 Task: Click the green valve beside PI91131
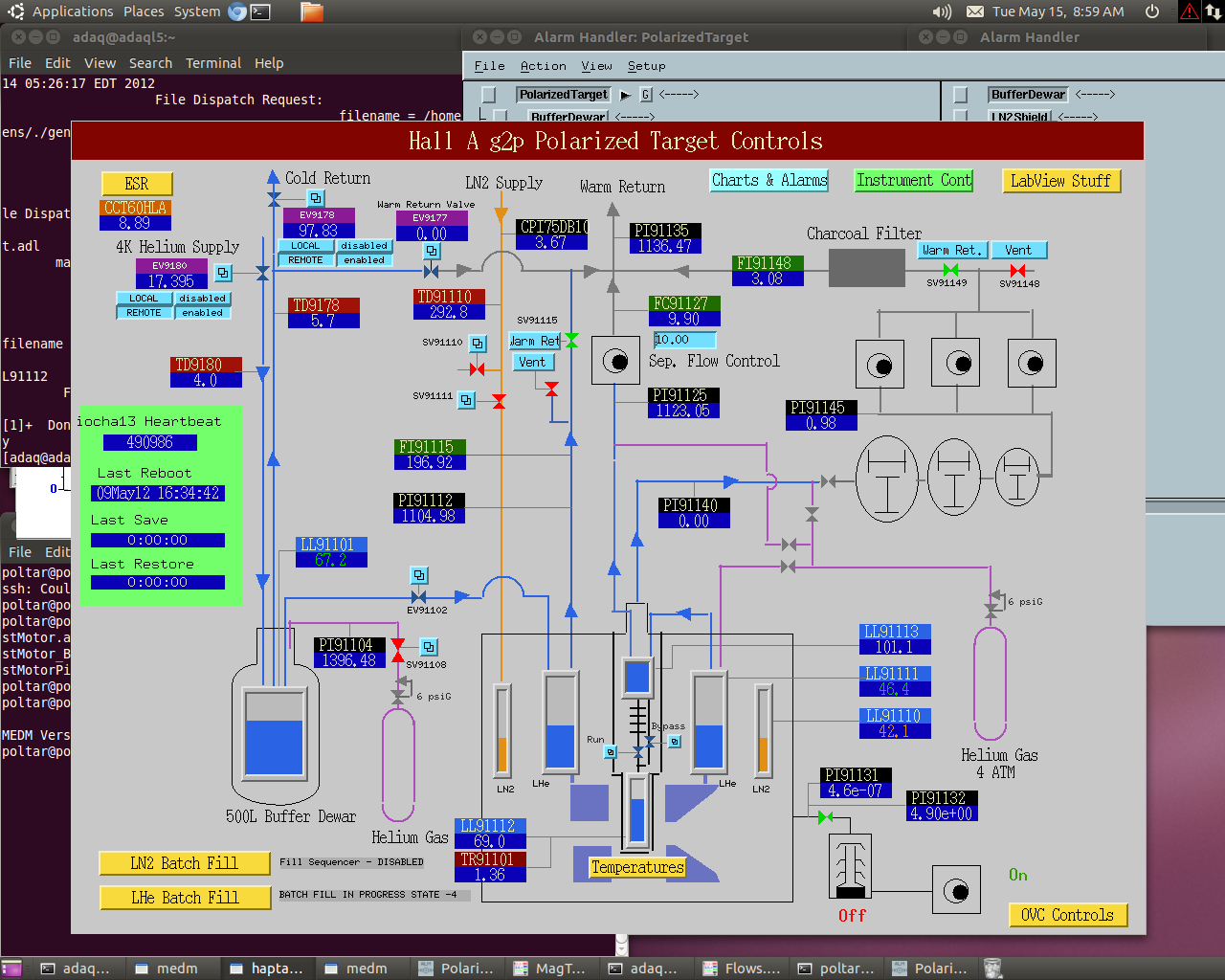coord(825,817)
